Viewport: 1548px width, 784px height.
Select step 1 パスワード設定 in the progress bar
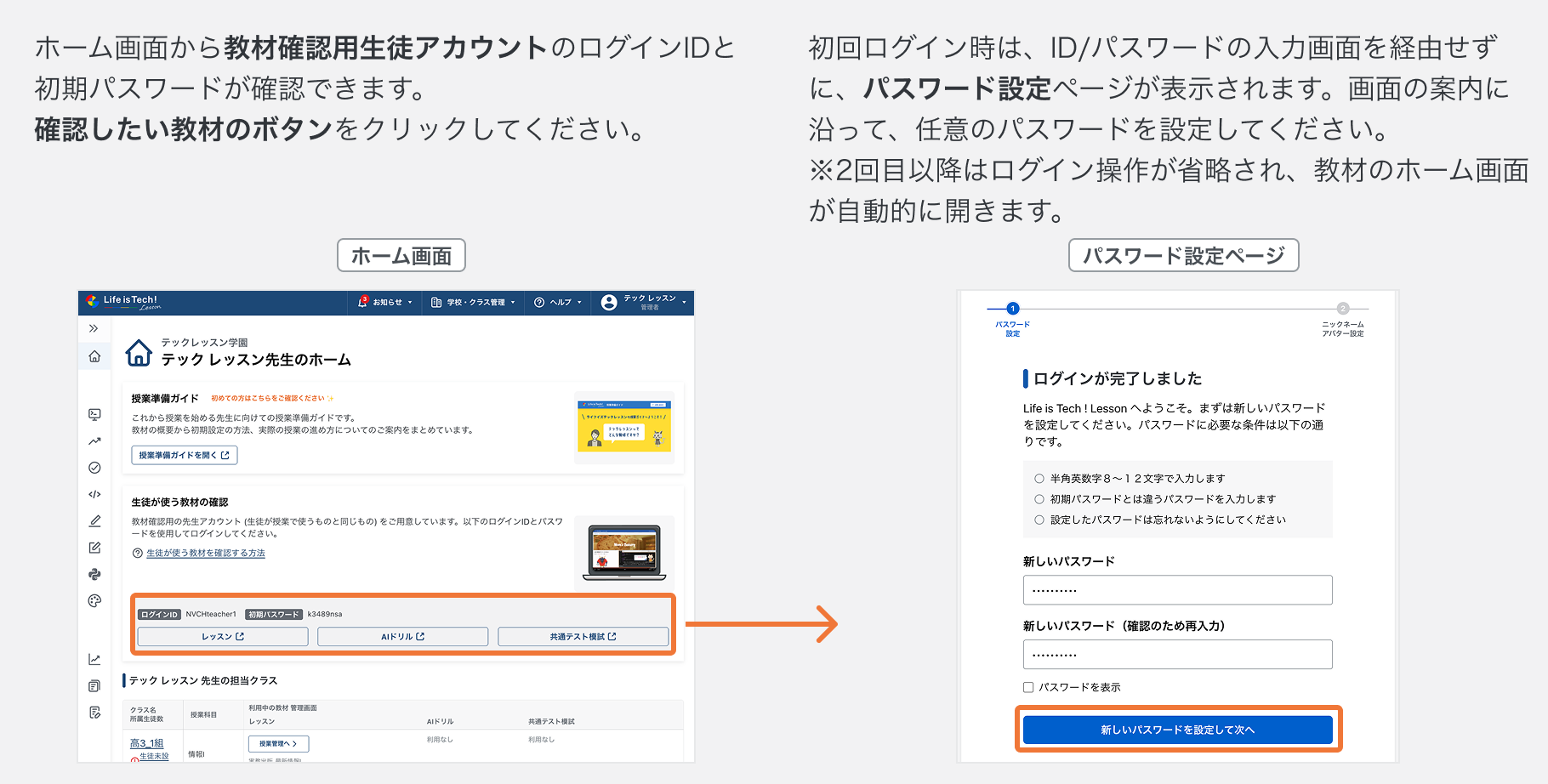(1012, 320)
